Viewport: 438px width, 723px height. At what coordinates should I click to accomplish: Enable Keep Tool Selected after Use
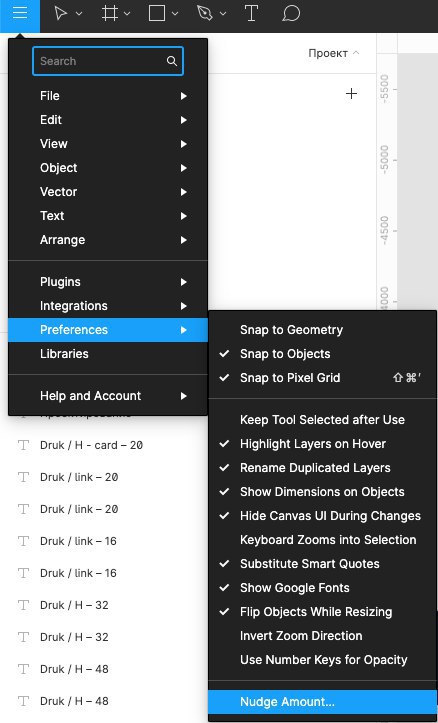click(322, 420)
